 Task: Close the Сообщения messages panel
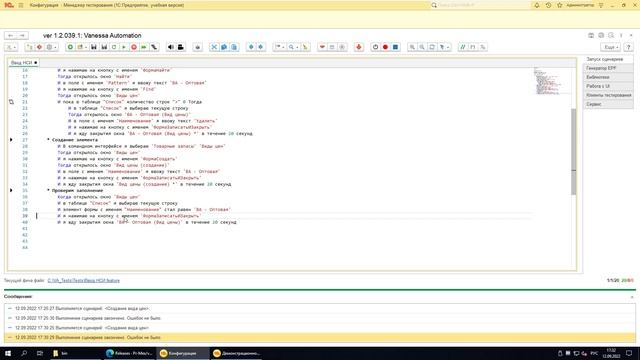[x=632, y=297]
